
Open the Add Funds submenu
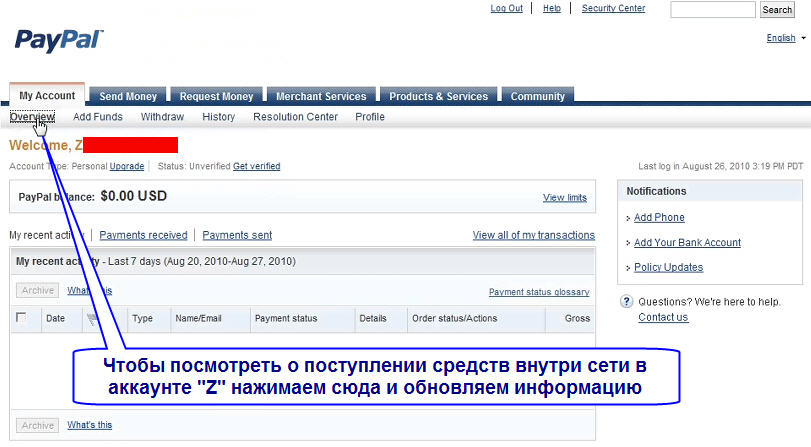pyautogui.click(x=98, y=117)
